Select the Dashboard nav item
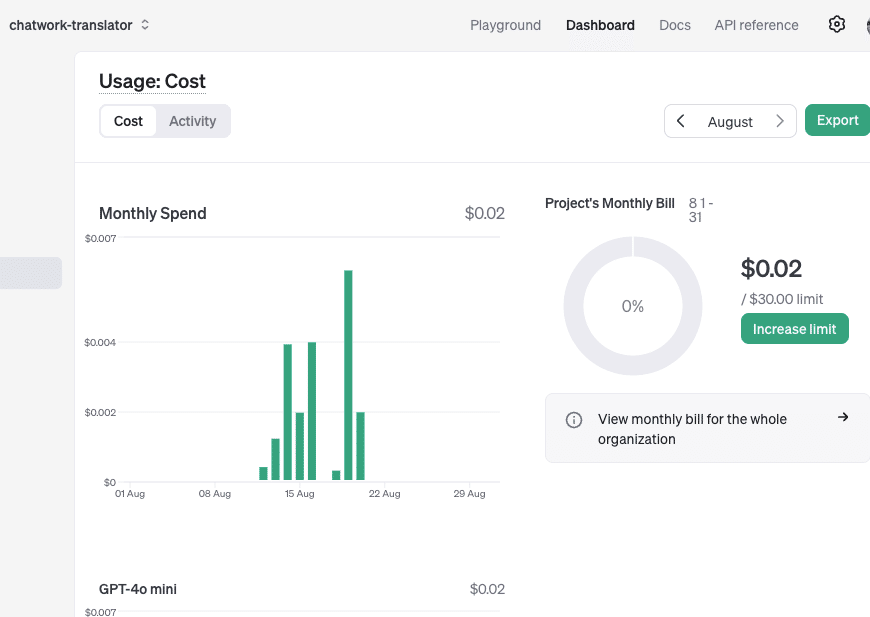The image size is (870, 617). coord(600,25)
